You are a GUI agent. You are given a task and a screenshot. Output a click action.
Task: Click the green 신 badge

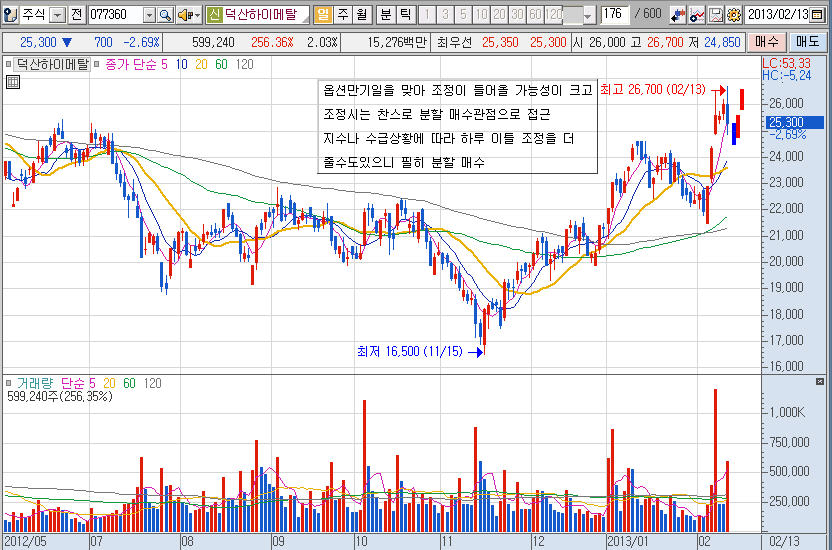point(214,14)
